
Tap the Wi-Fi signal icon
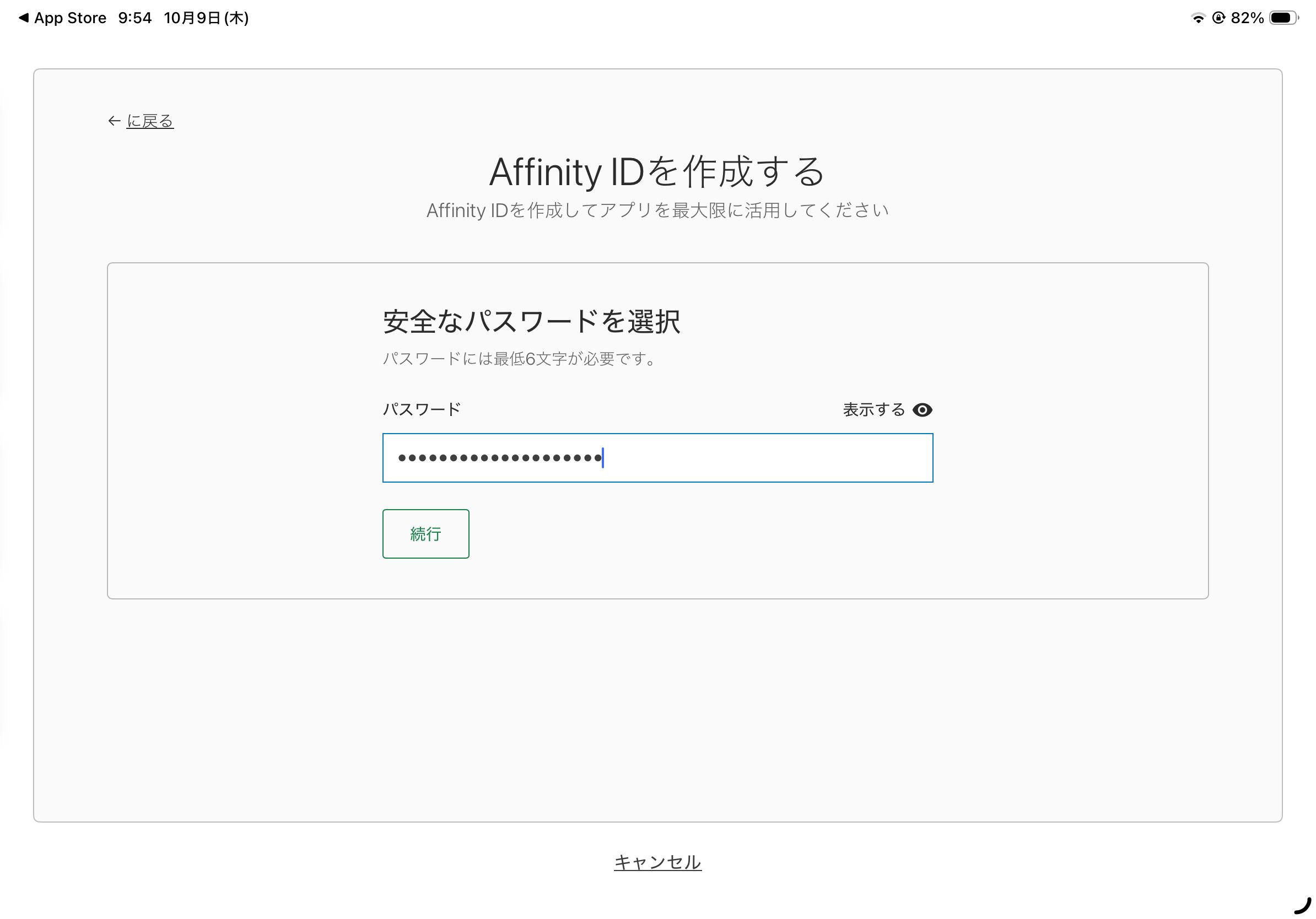(x=1198, y=18)
